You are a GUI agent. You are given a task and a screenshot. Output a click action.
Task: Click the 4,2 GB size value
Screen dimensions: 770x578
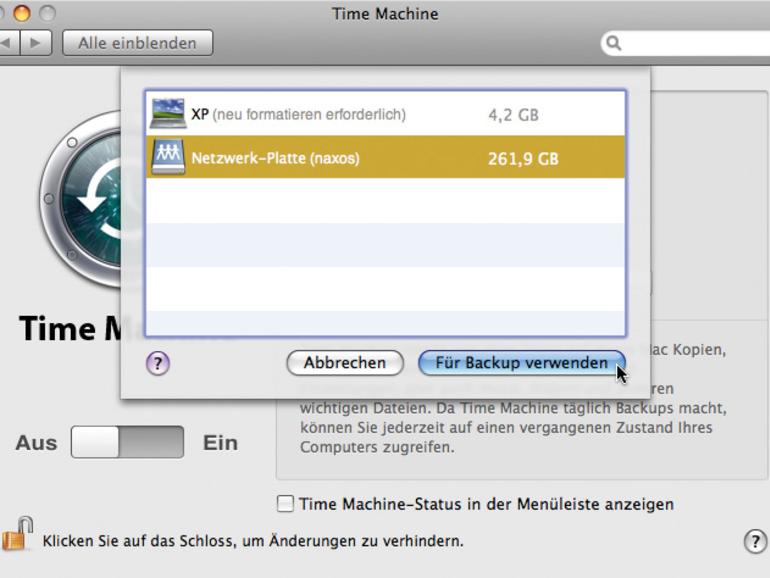tap(513, 115)
